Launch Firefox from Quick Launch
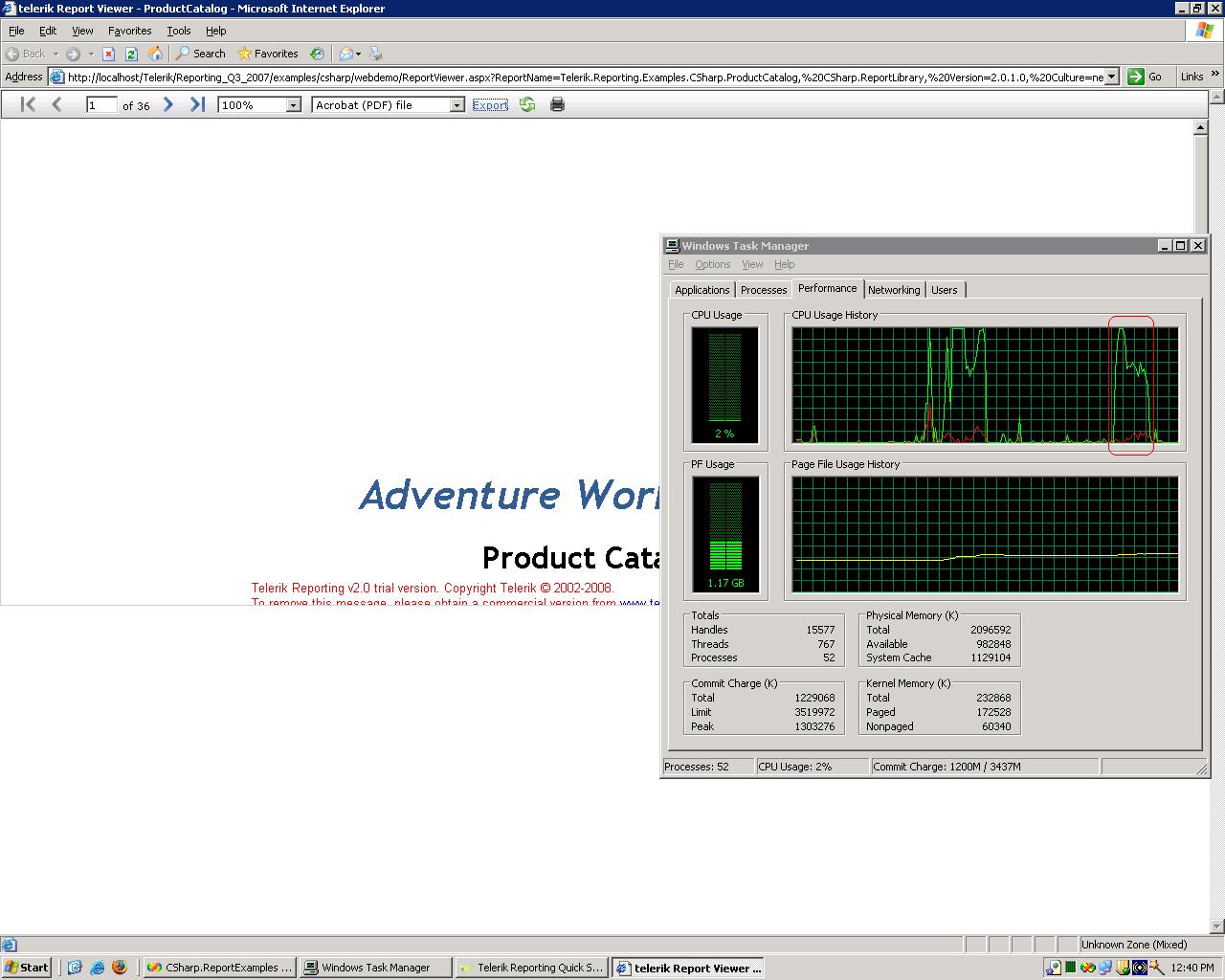 tap(119, 968)
